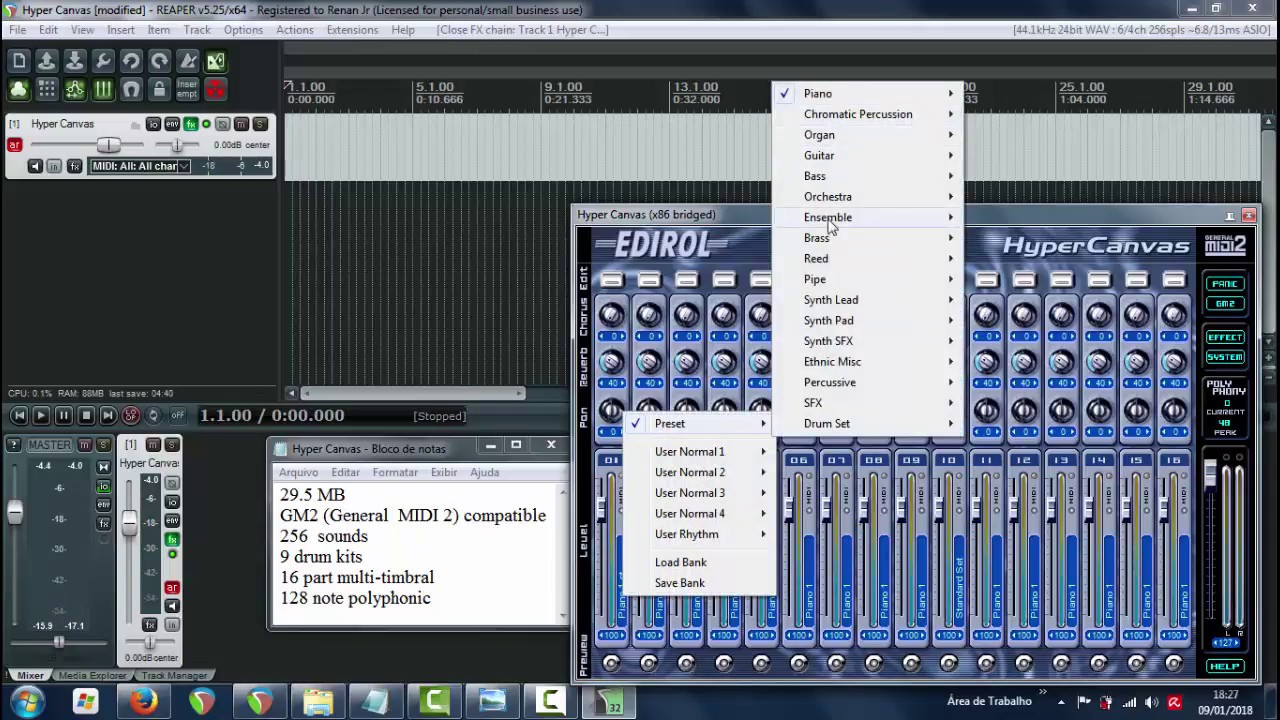This screenshot has height=720, width=1280.
Task: Open Firefox from the taskbar
Action: tap(144, 702)
